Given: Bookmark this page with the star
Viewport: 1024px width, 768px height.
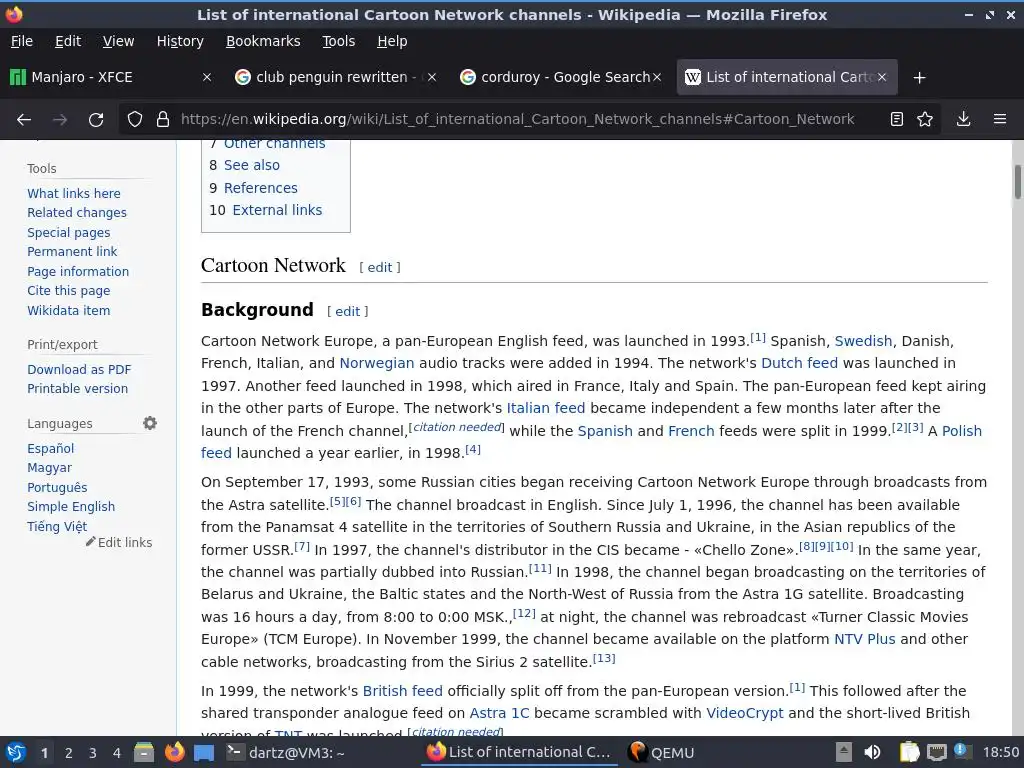Looking at the screenshot, I should pyautogui.click(x=925, y=119).
